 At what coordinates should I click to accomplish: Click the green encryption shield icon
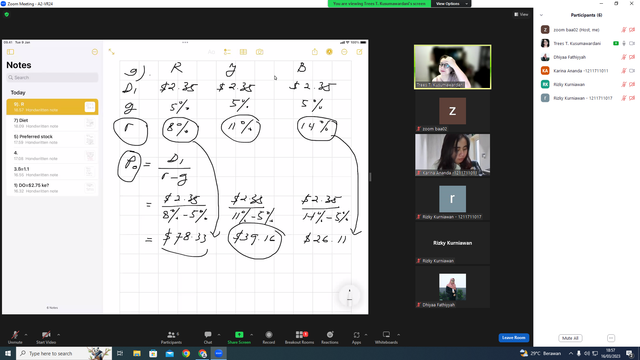pos(7,15)
